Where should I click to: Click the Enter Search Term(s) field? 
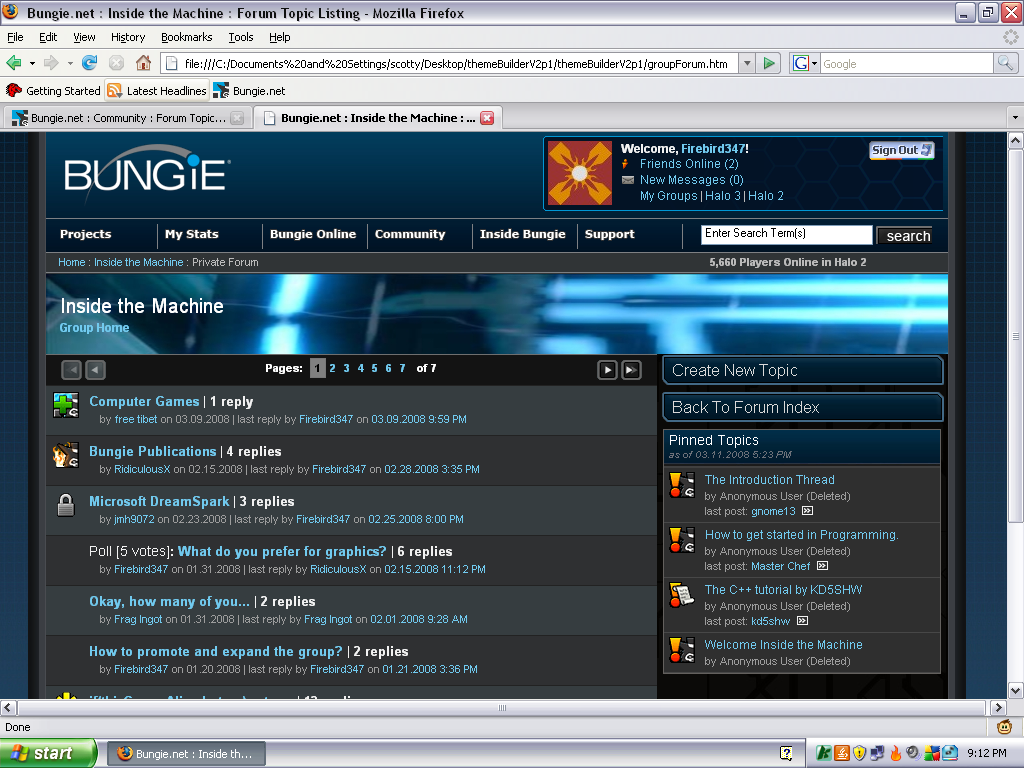(x=786, y=234)
